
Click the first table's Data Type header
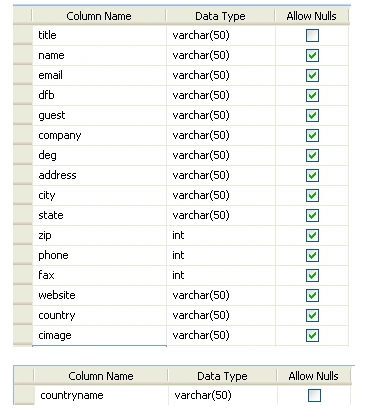click(220, 16)
